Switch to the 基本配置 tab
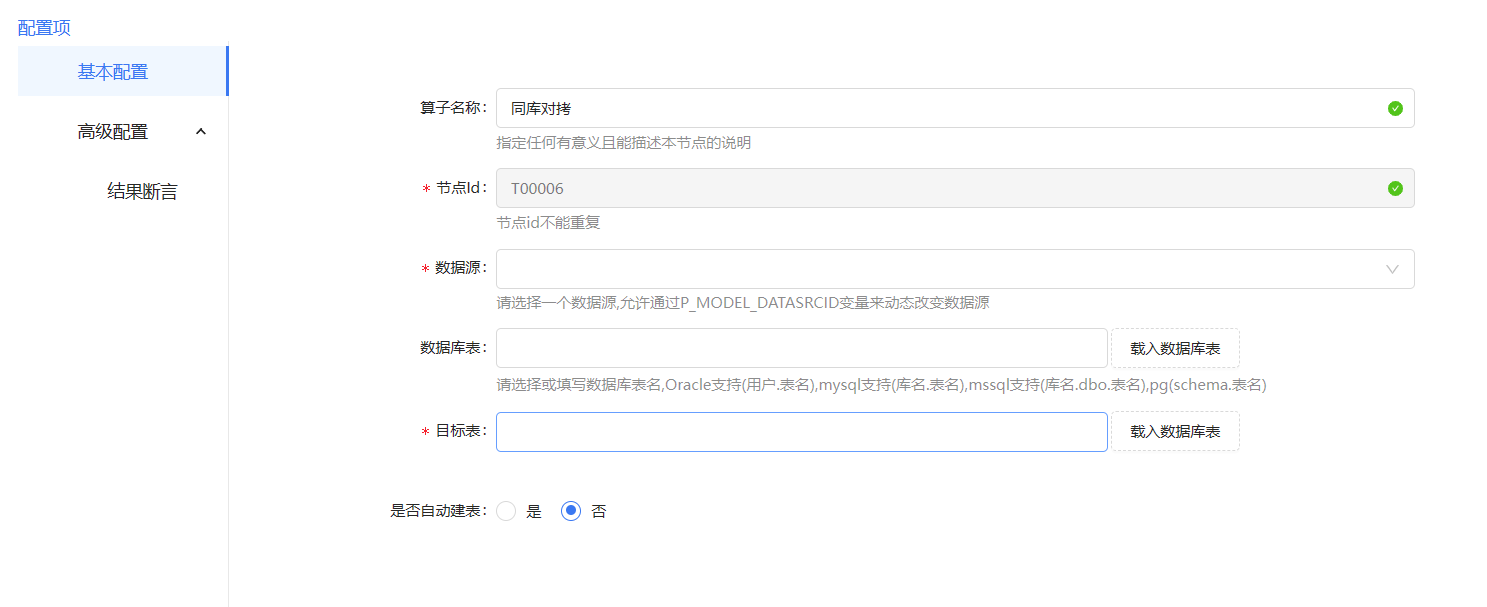 coord(113,71)
